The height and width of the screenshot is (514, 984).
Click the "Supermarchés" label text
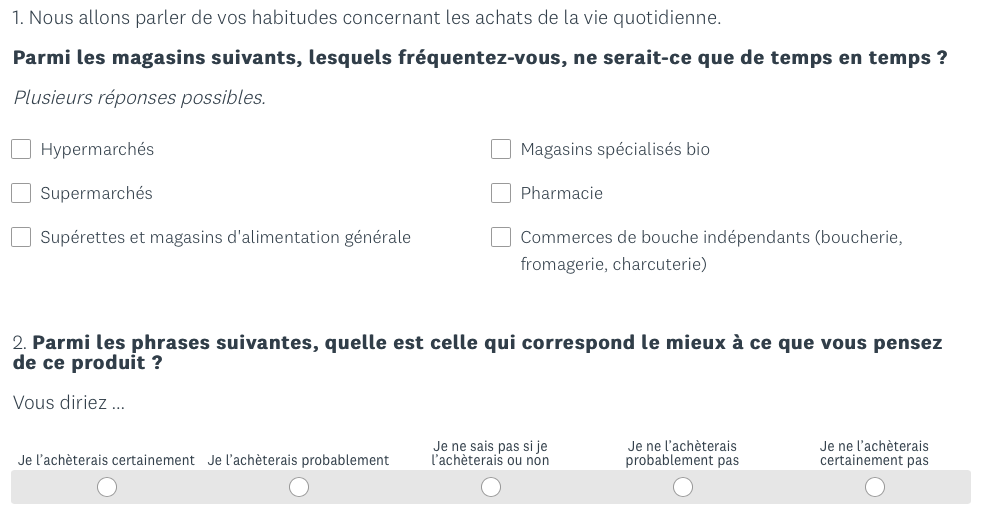point(96,193)
